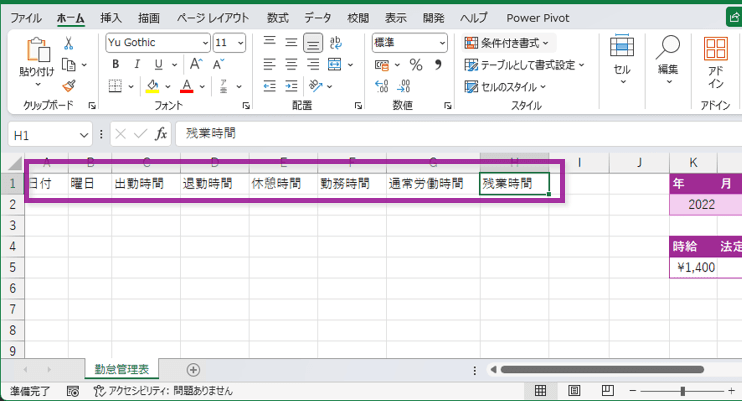742x401 pixels.
Task: Open Conditional Formatting (条件付き書式) menu
Action: (x=507, y=43)
